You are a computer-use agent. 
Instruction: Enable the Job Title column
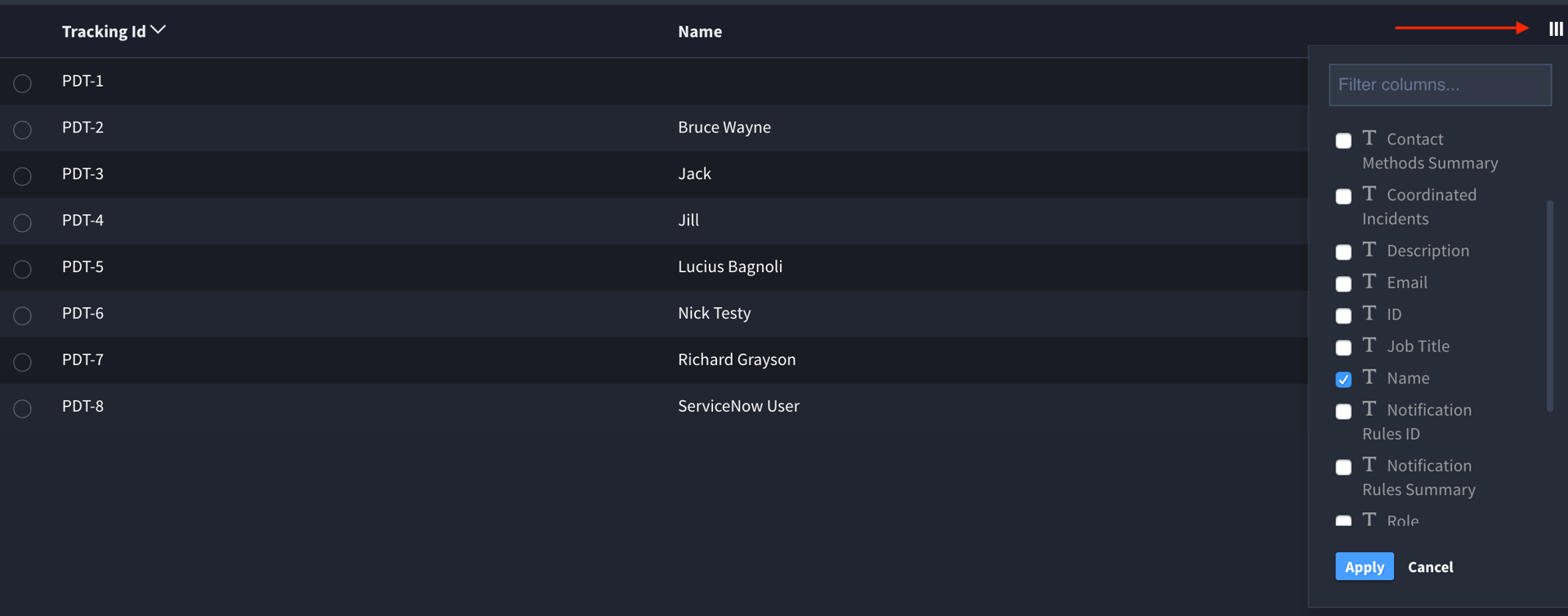[1343, 347]
